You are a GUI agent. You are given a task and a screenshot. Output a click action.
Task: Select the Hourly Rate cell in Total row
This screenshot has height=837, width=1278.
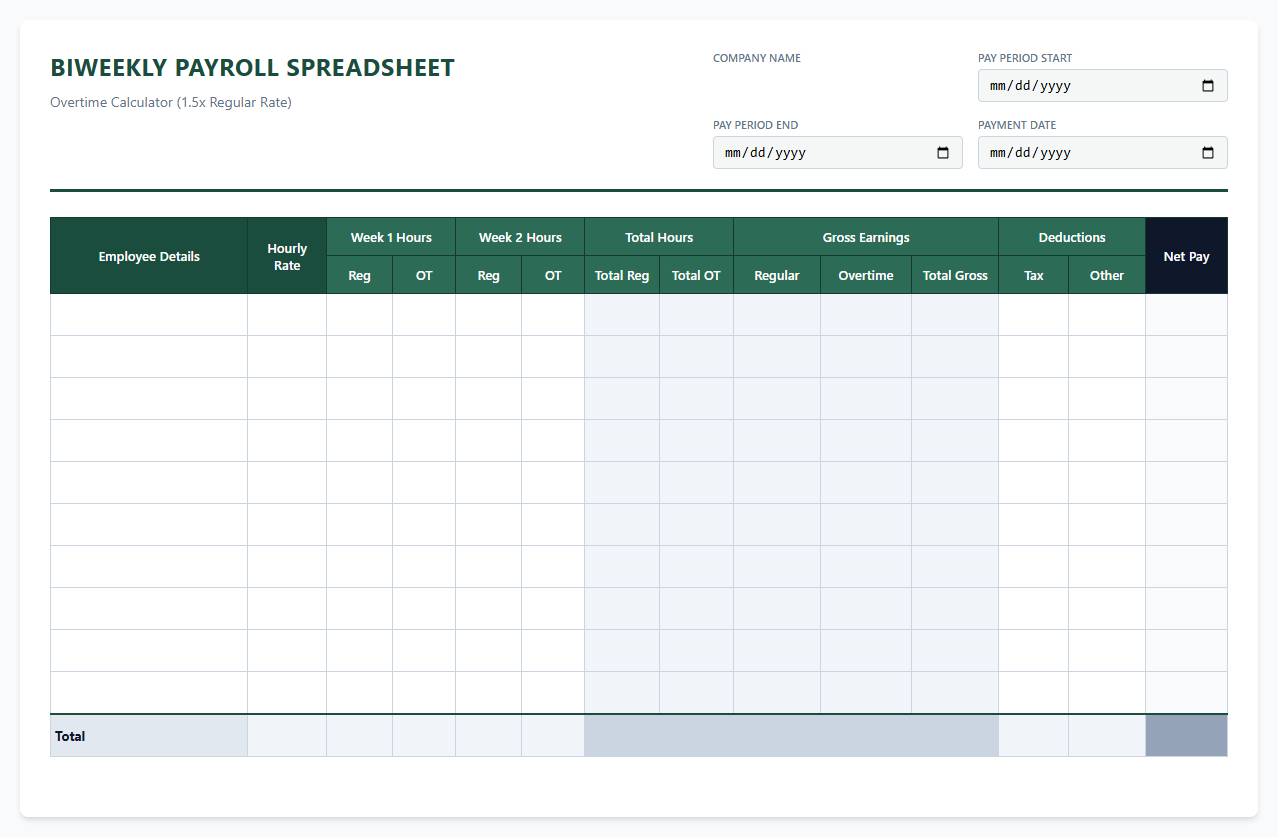(287, 736)
